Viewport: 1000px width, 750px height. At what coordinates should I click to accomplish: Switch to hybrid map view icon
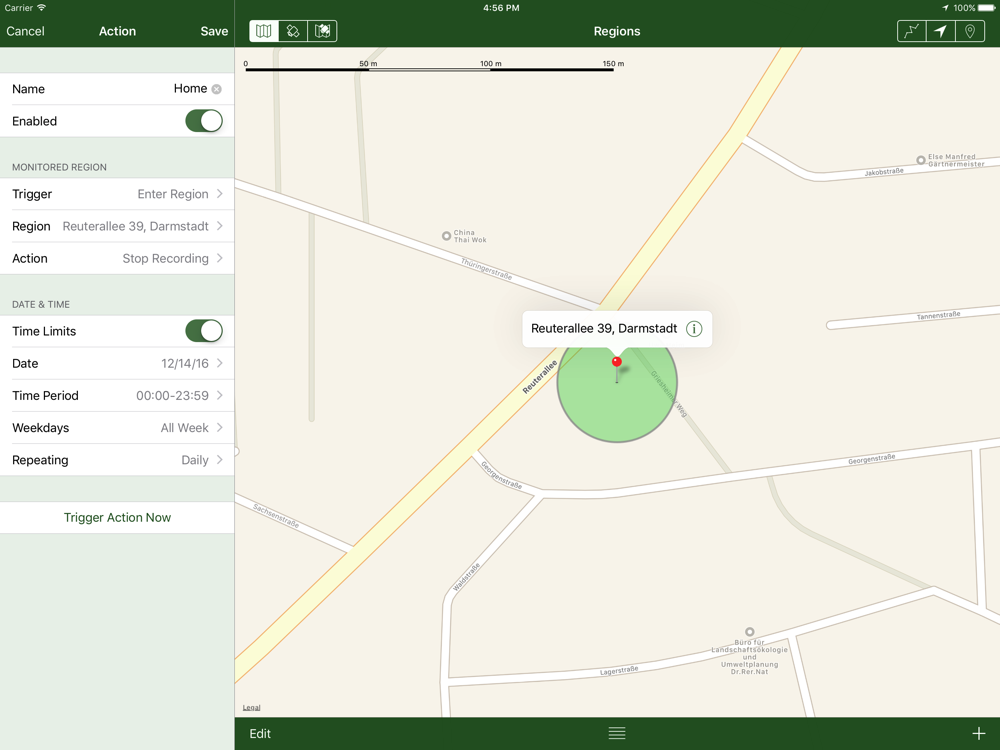click(x=322, y=31)
